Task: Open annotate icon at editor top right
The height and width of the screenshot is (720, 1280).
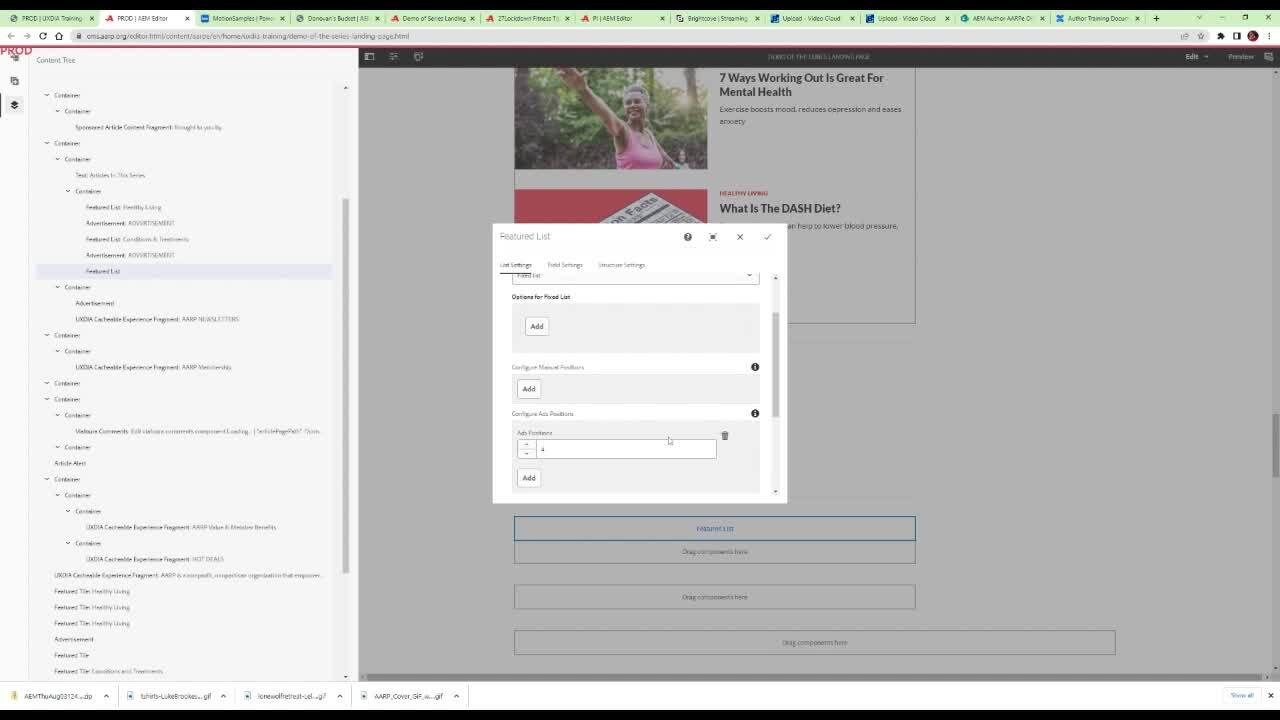Action: 1269,56
